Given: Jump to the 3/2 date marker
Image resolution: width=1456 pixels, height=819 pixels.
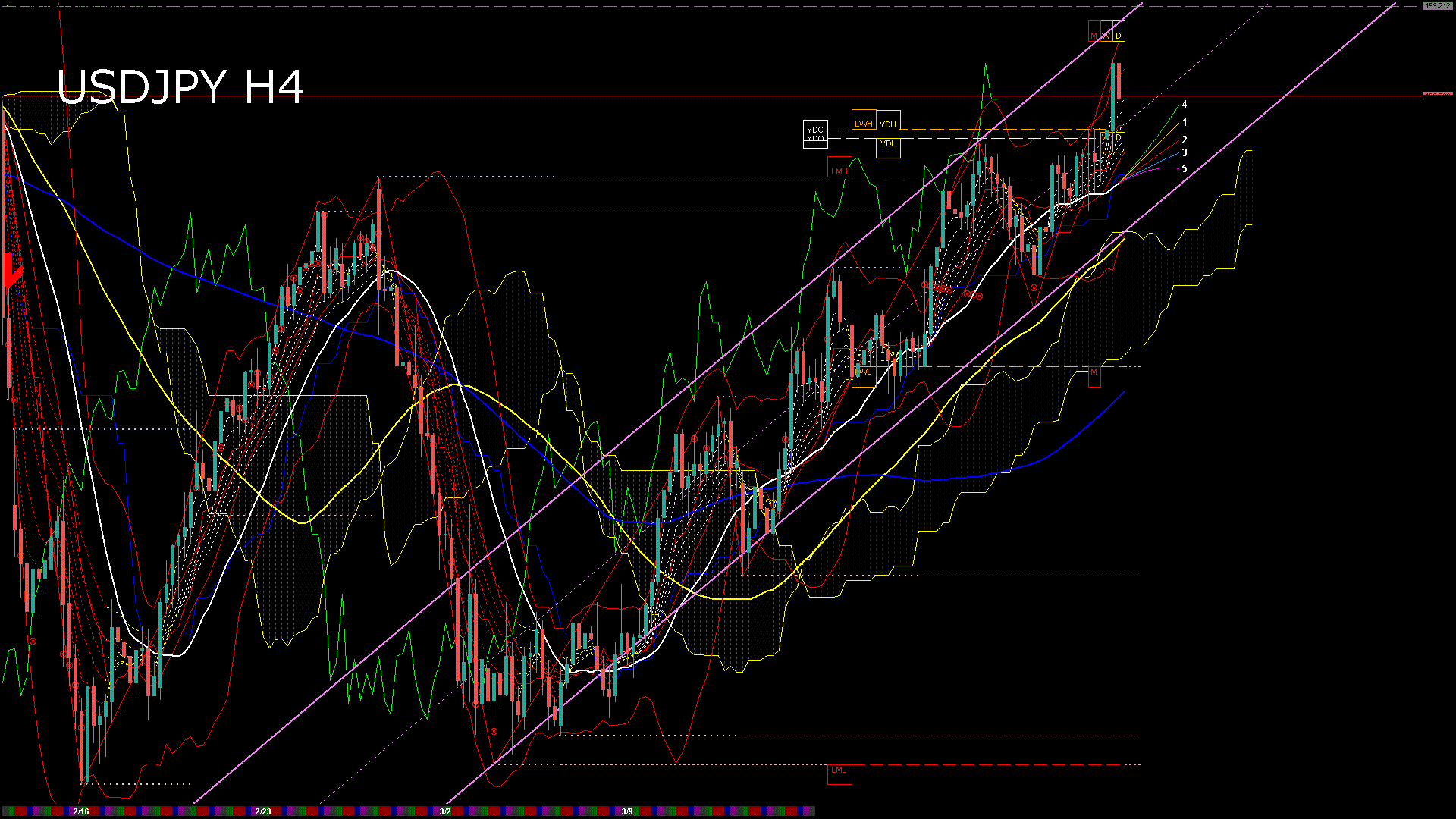Looking at the screenshot, I should pos(445,811).
